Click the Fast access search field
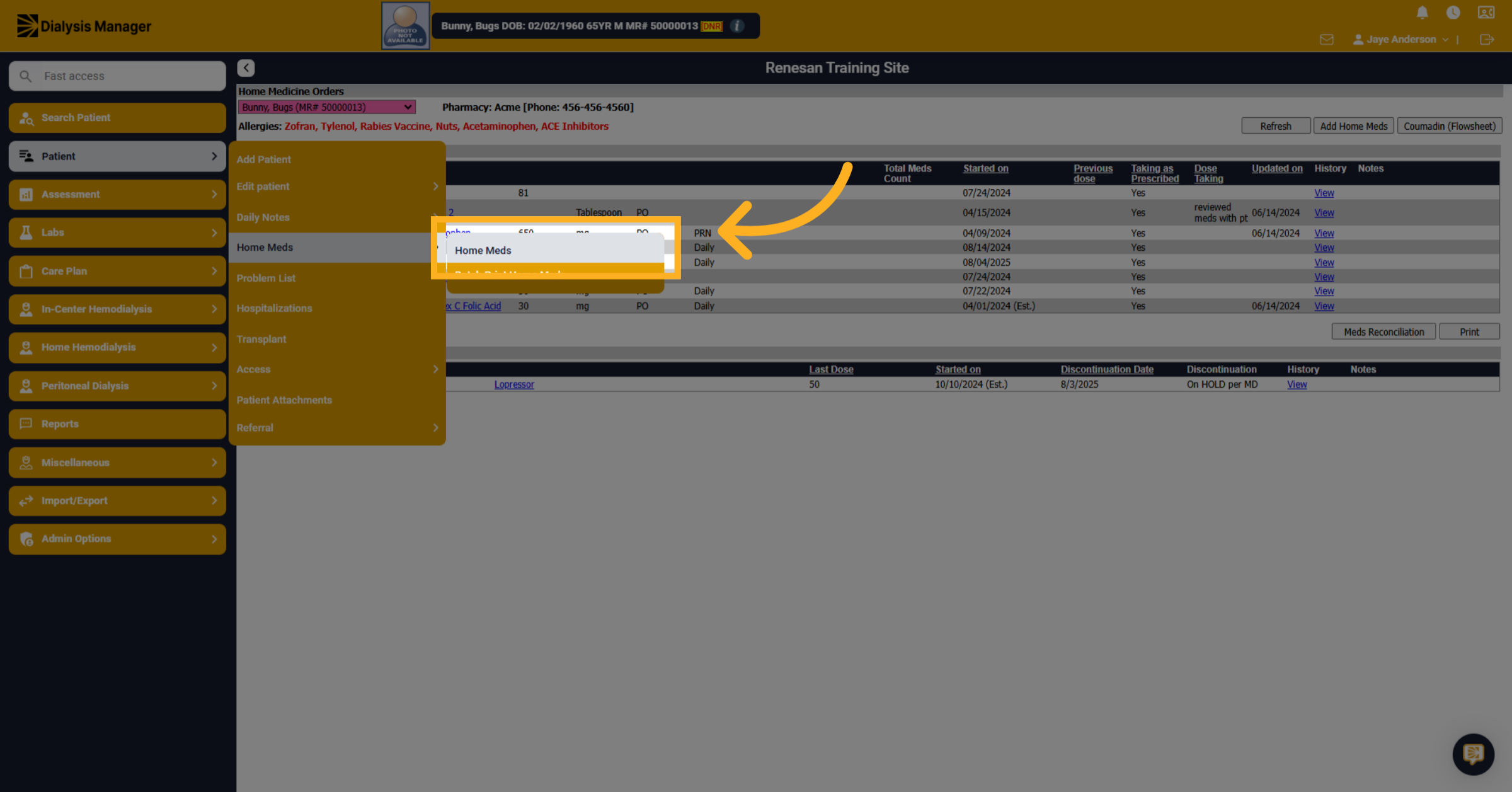Screen dimensions: 1512x792 click(117, 76)
